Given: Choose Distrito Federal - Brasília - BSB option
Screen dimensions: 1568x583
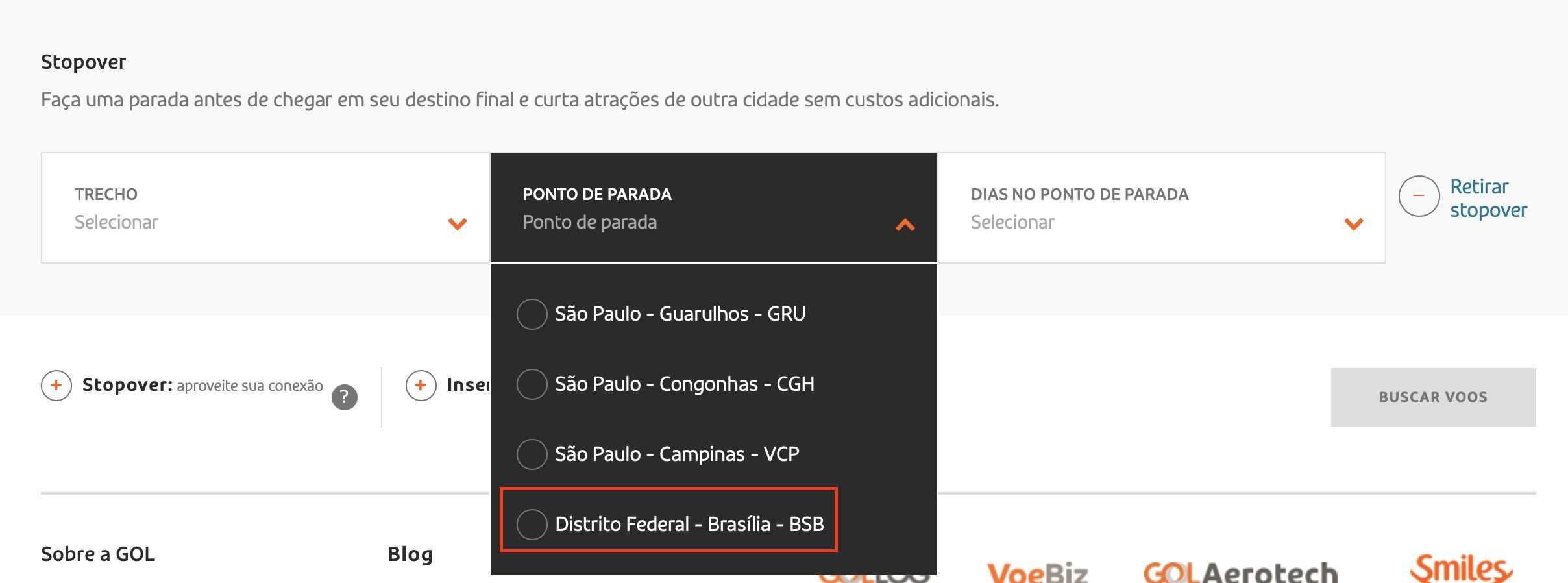Looking at the screenshot, I should click(669, 524).
